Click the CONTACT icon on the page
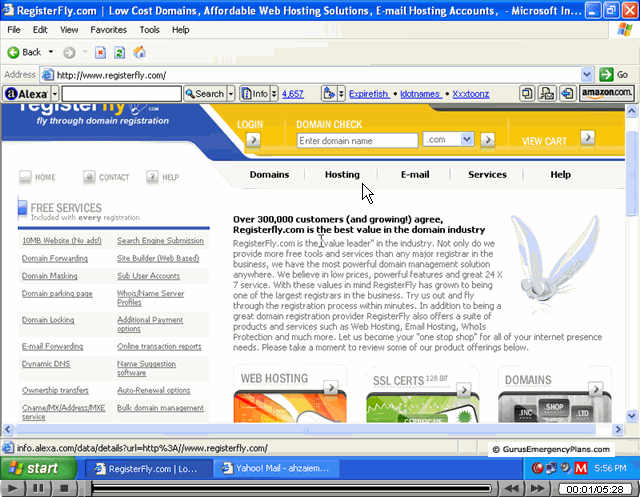 [x=89, y=177]
